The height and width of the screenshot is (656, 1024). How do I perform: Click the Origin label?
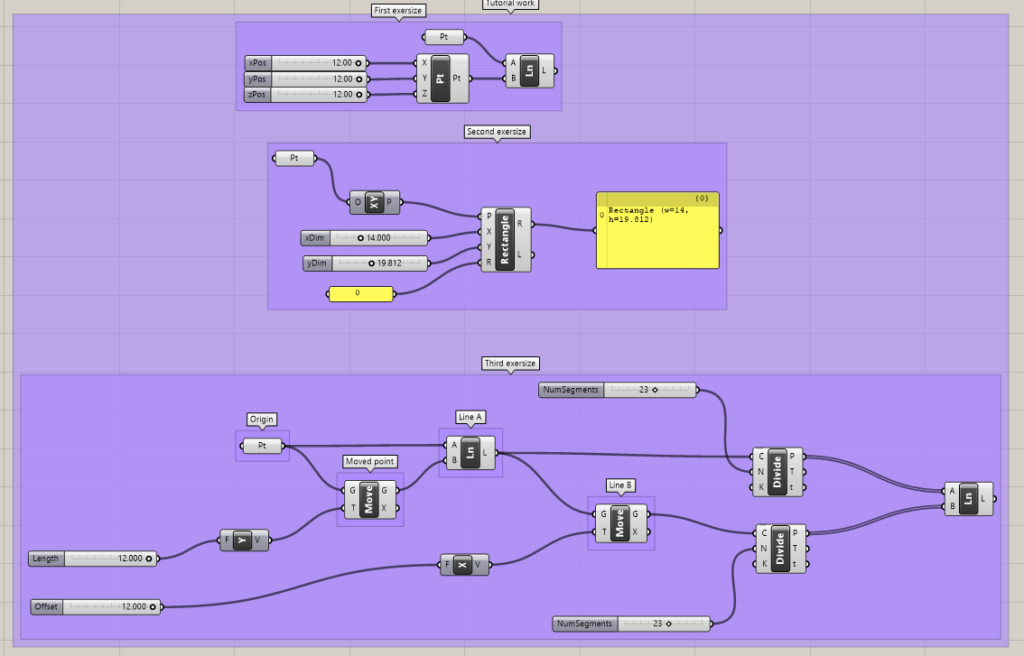[262, 419]
